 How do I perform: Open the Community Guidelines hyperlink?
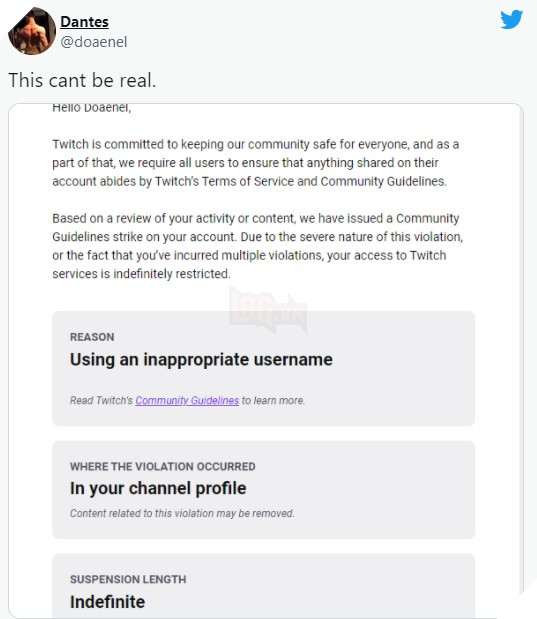coord(187,400)
